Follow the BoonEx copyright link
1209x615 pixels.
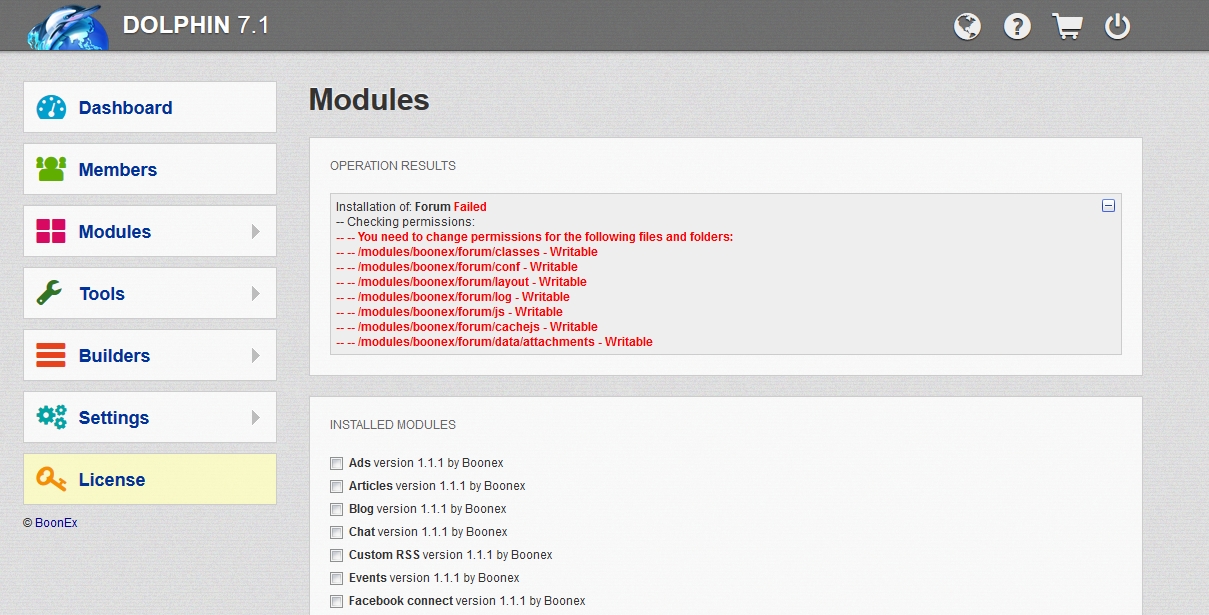(x=56, y=523)
